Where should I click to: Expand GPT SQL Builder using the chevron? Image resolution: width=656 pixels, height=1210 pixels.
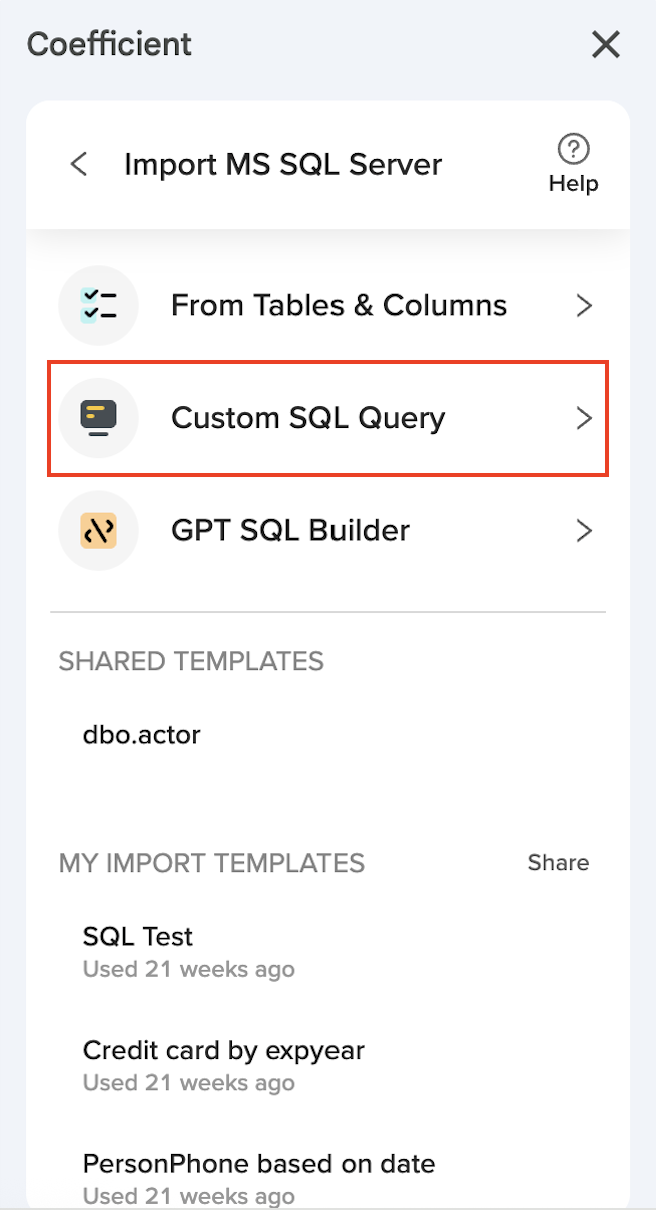(585, 530)
